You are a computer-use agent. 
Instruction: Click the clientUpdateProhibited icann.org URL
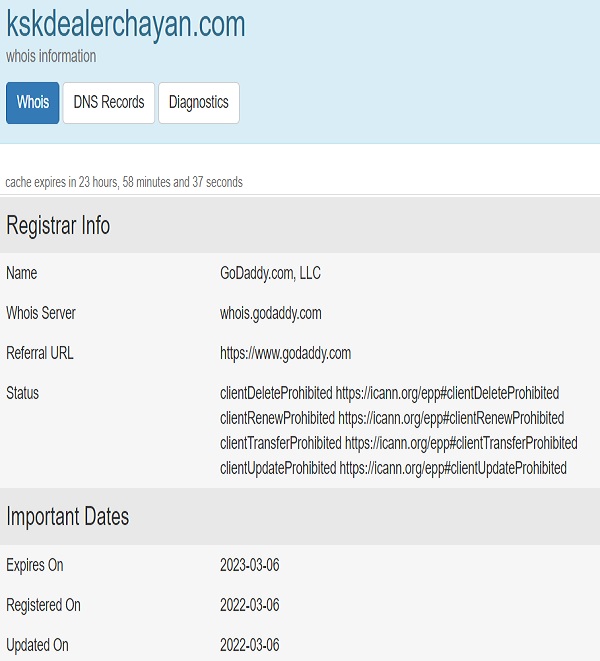[453, 468]
